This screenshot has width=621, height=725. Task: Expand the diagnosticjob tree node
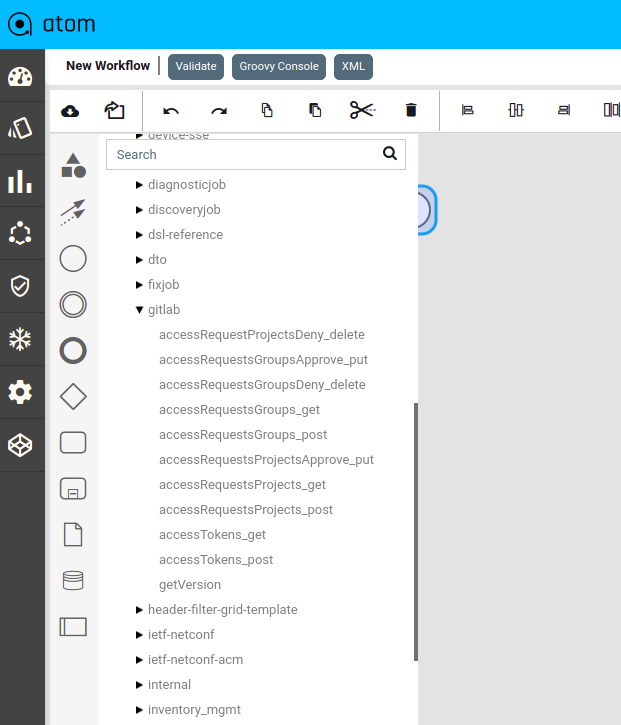[x=139, y=185]
